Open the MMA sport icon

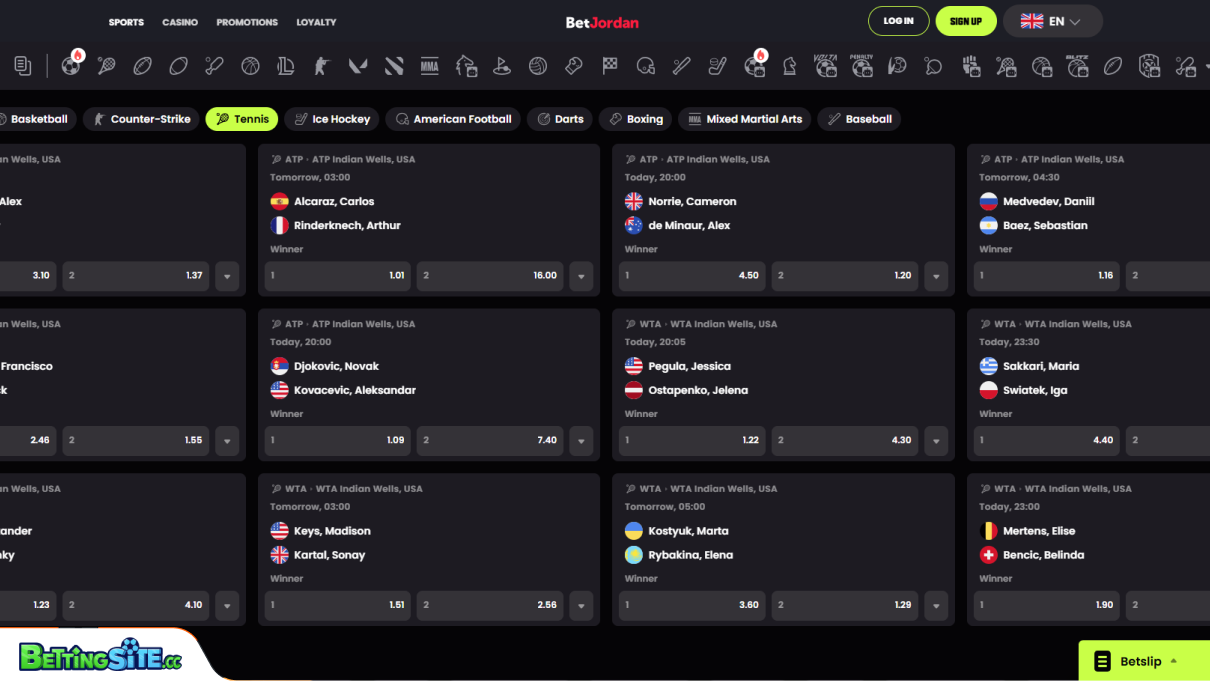(429, 66)
